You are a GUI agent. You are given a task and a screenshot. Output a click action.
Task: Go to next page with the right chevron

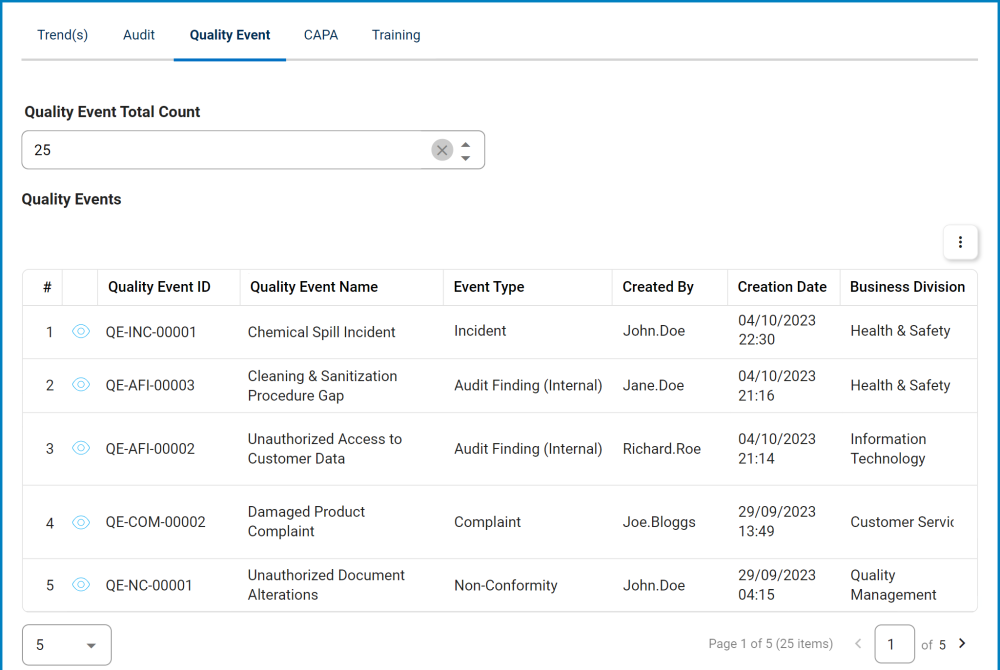pos(963,644)
